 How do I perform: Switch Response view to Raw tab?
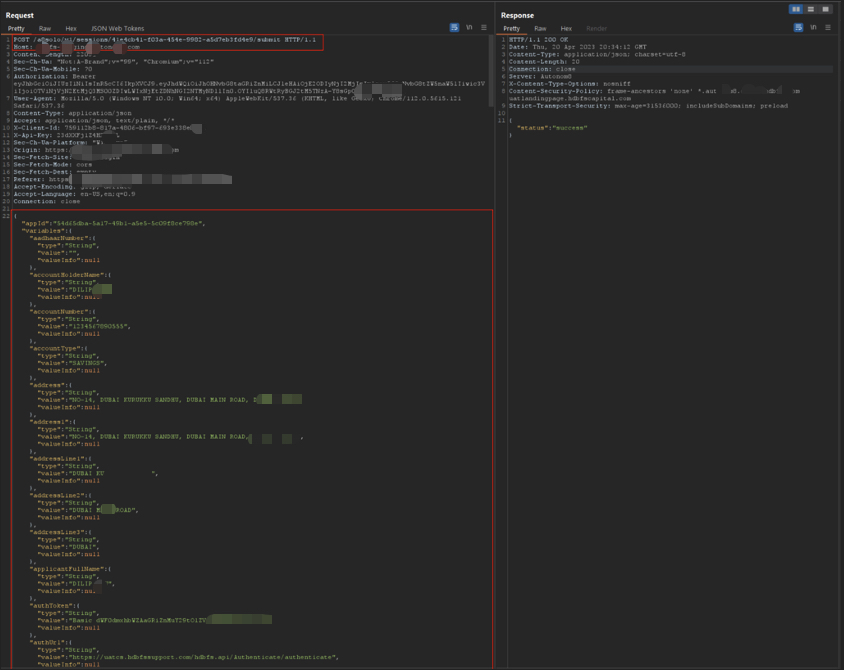tap(540, 29)
